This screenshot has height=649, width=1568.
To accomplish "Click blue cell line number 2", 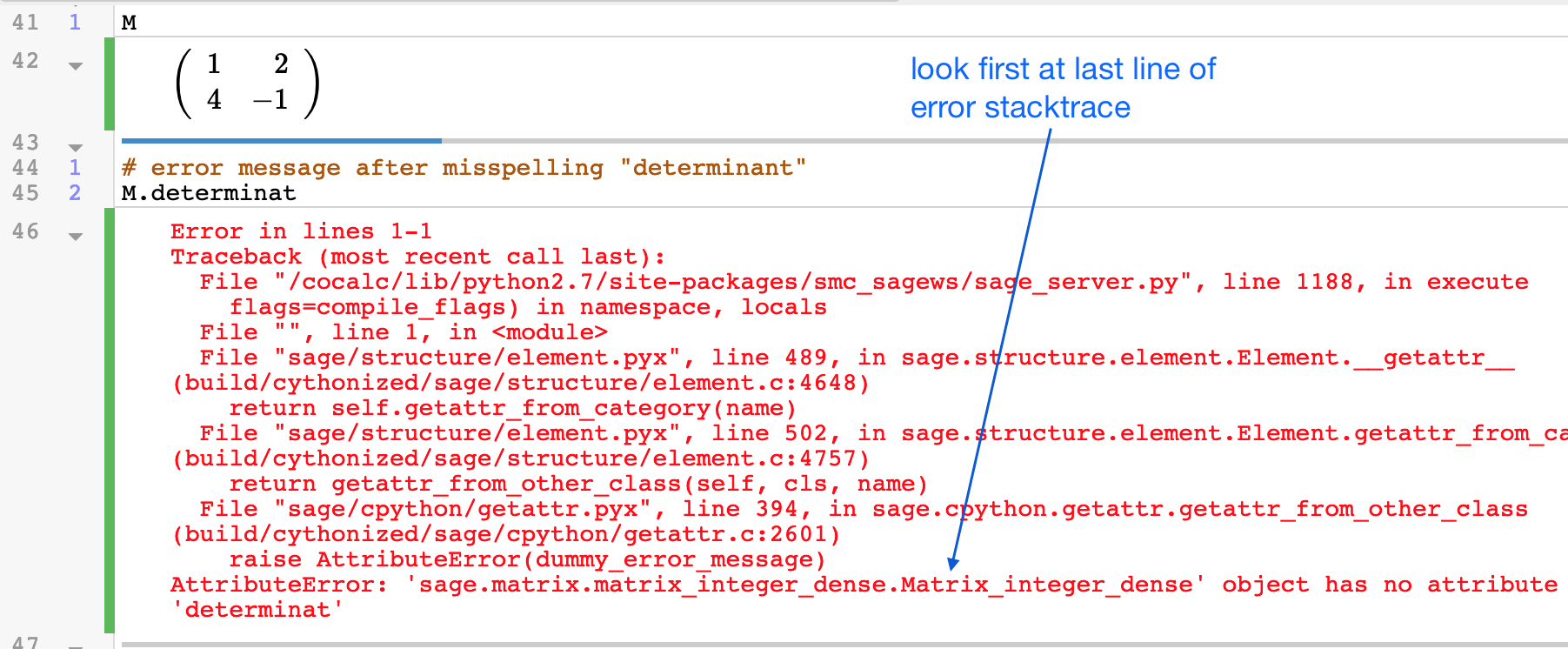I will [x=75, y=193].
